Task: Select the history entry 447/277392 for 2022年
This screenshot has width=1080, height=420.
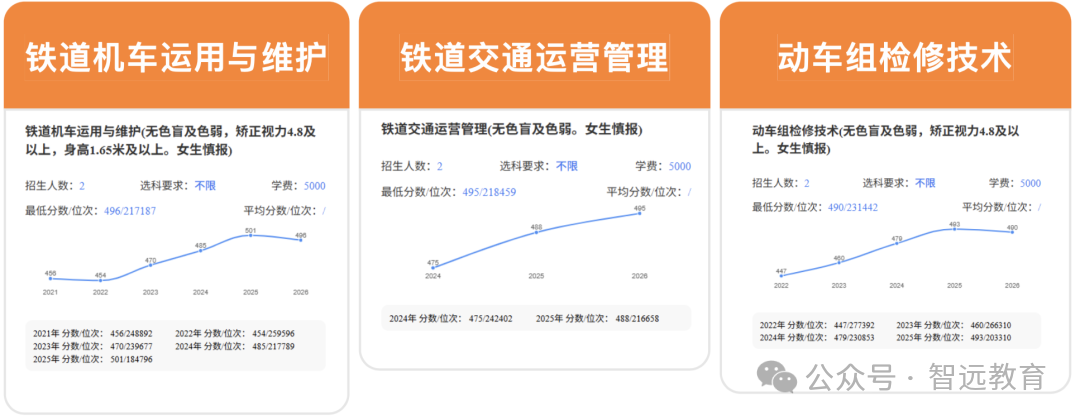Action: click(854, 325)
